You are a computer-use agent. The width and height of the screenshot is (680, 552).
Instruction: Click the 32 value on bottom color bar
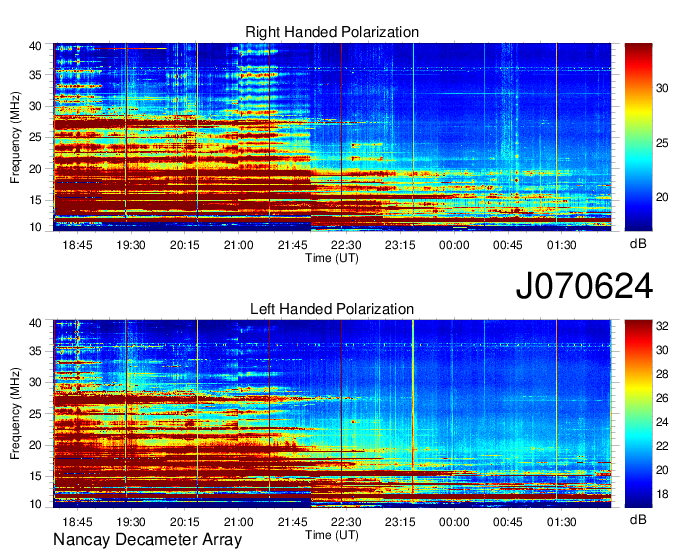pos(662,326)
